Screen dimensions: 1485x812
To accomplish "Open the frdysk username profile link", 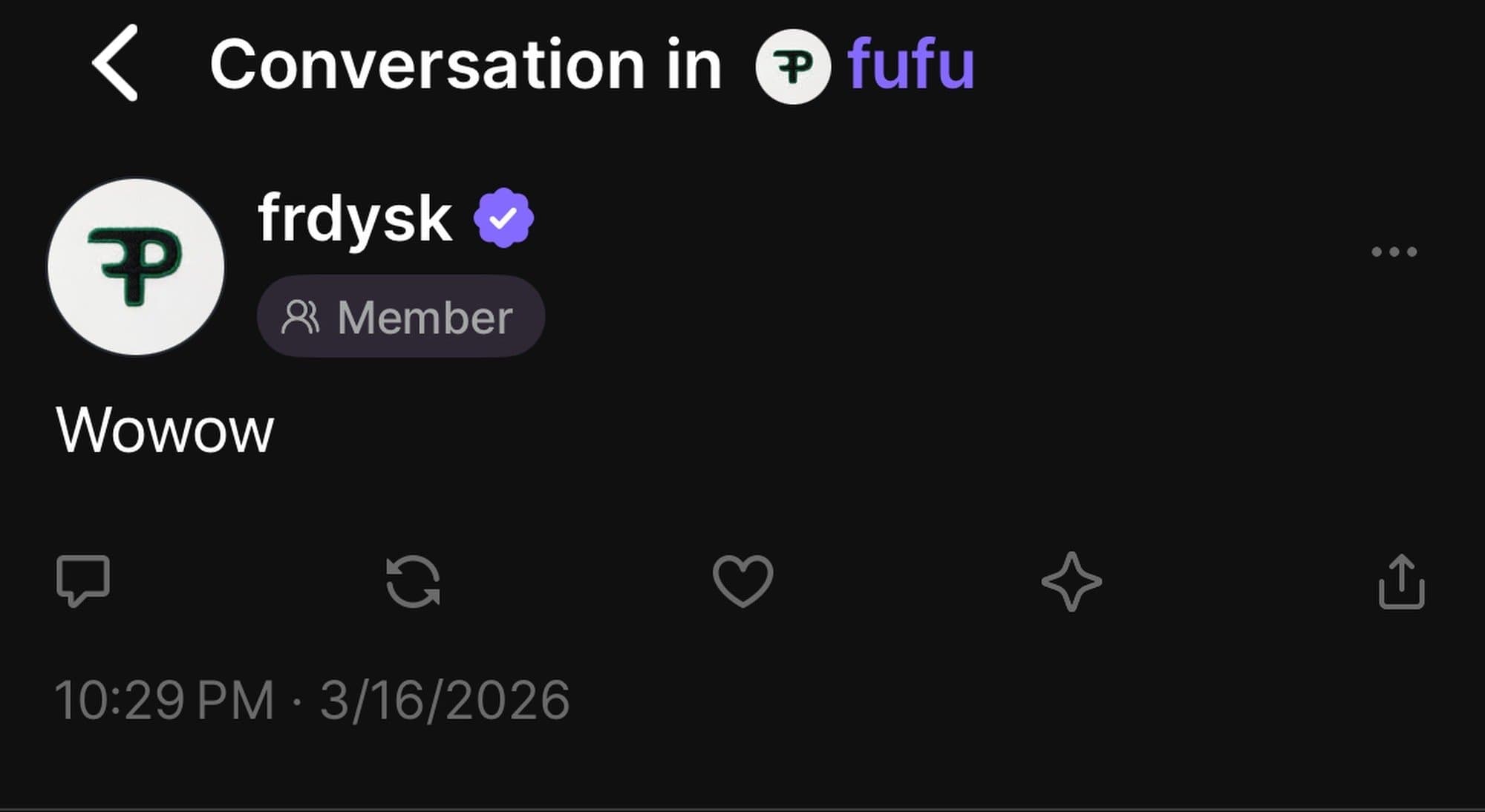I will [x=354, y=218].
